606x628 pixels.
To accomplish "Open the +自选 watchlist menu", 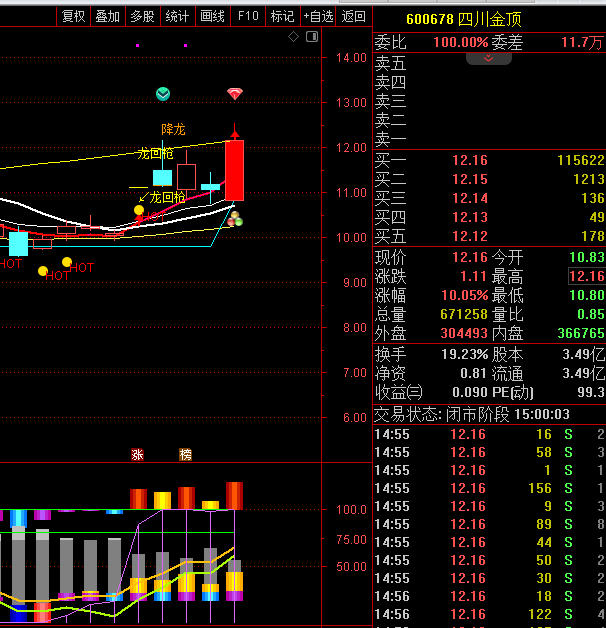I will point(318,16).
